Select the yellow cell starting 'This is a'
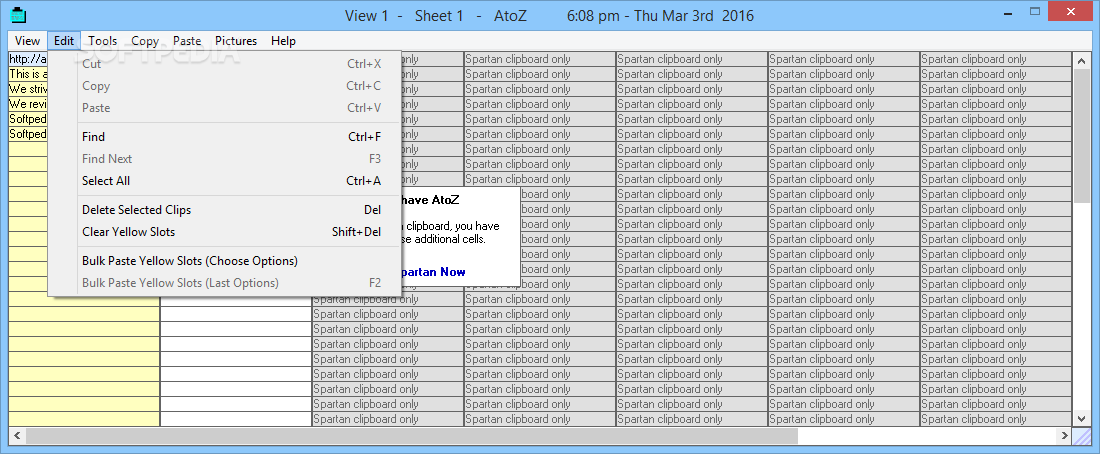This screenshot has height=454, width=1100. [x=28, y=74]
